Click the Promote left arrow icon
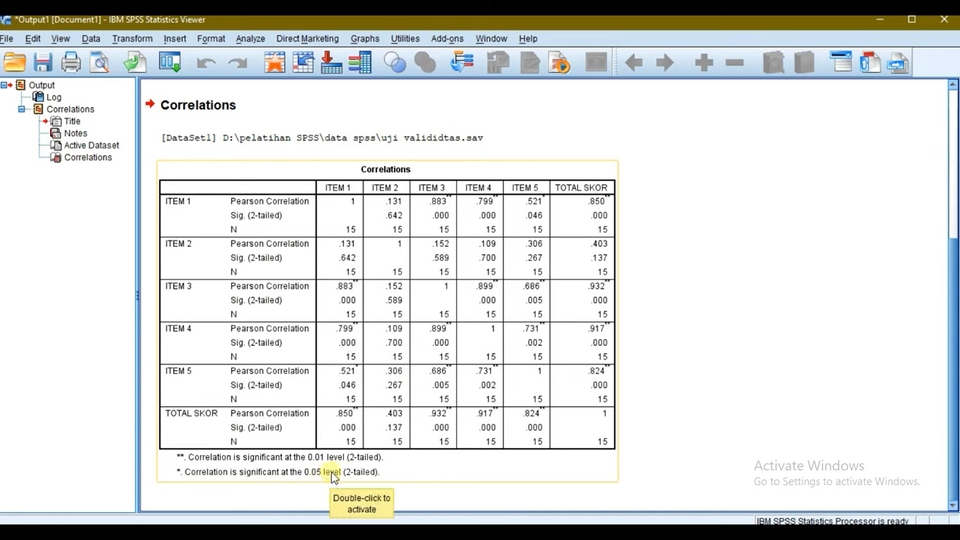 (634, 62)
